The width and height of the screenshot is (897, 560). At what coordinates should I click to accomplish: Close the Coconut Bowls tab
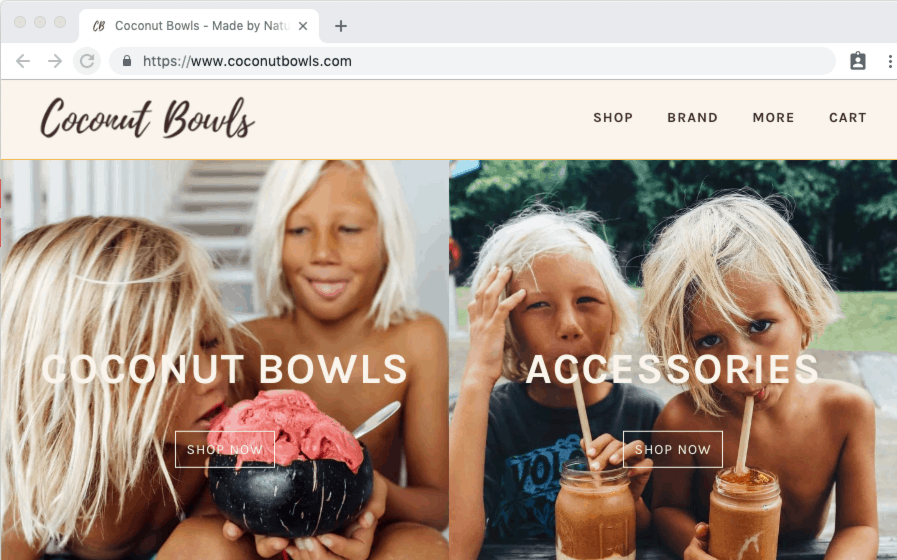[303, 26]
